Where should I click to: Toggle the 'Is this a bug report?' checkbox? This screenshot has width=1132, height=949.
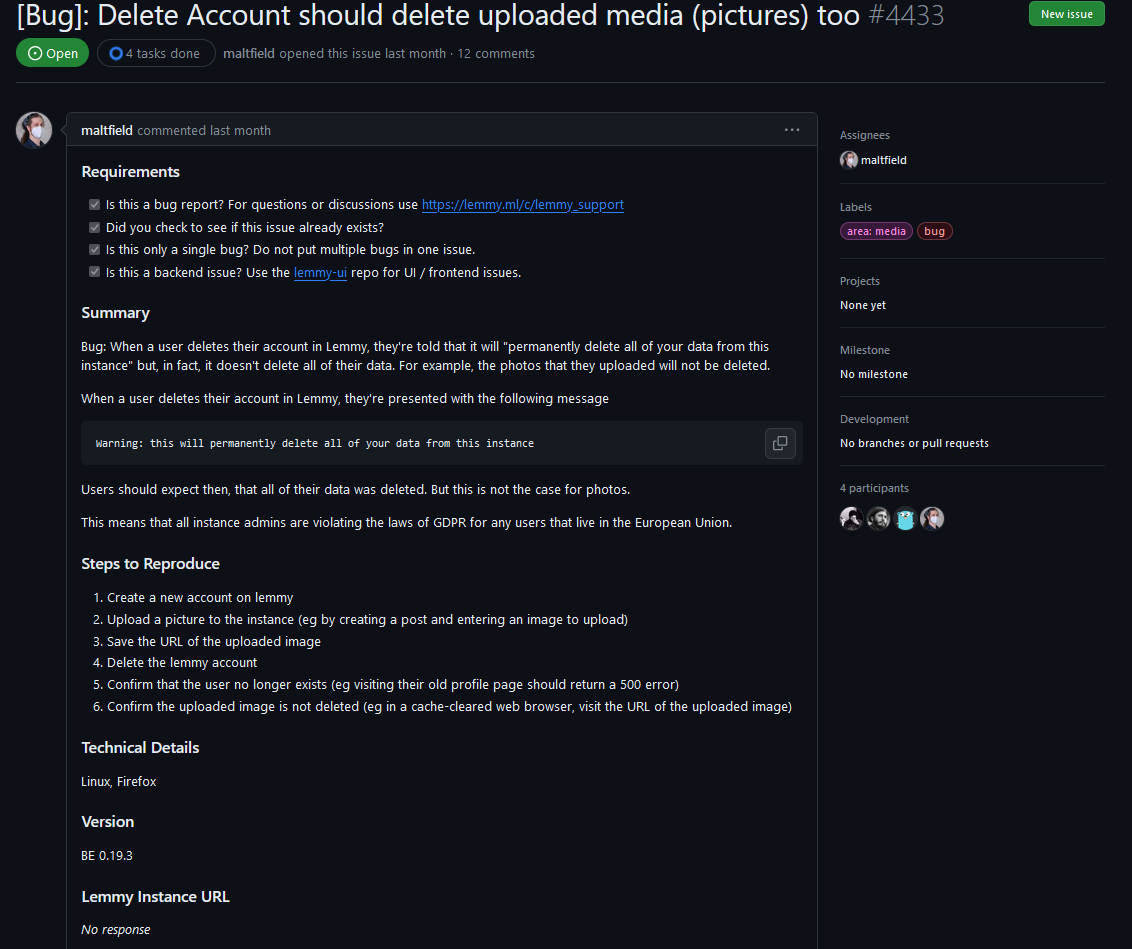click(95, 205)
